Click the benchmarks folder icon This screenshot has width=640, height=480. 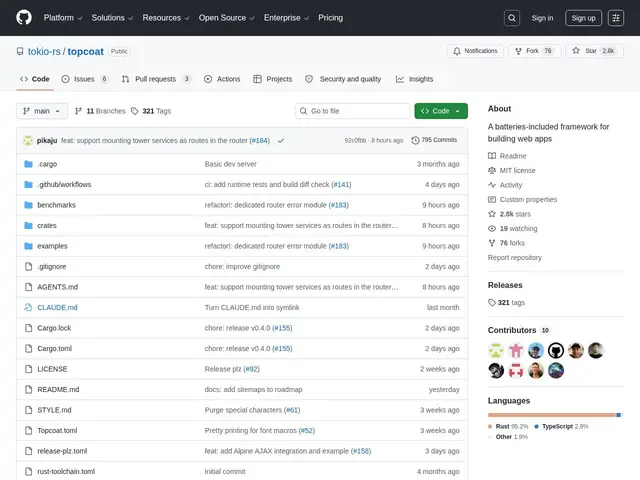tap(28, 205)
